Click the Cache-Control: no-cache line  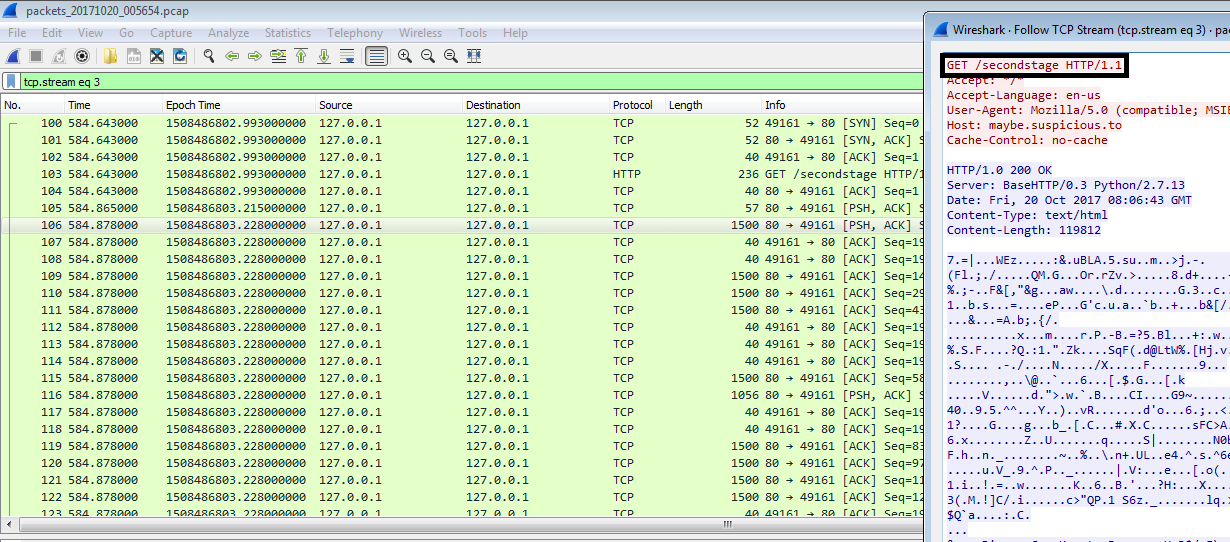pos(1027,140)
